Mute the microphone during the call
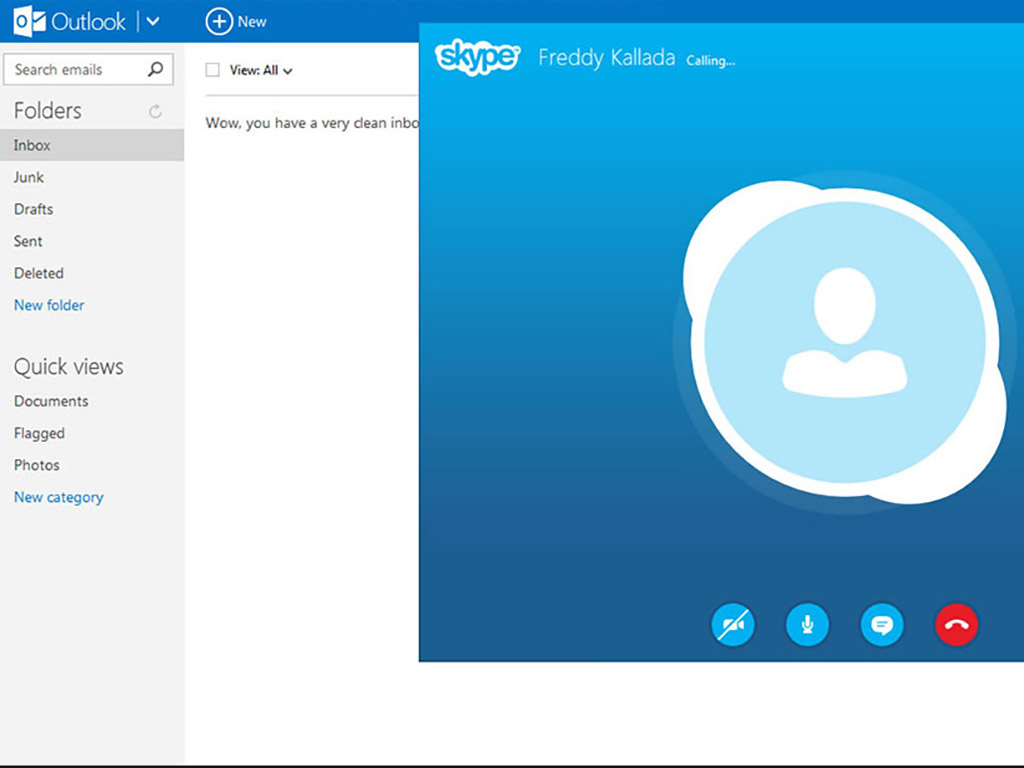This screenshot has height=768, width=1024. pyautogui.click(x=807, y=625)
